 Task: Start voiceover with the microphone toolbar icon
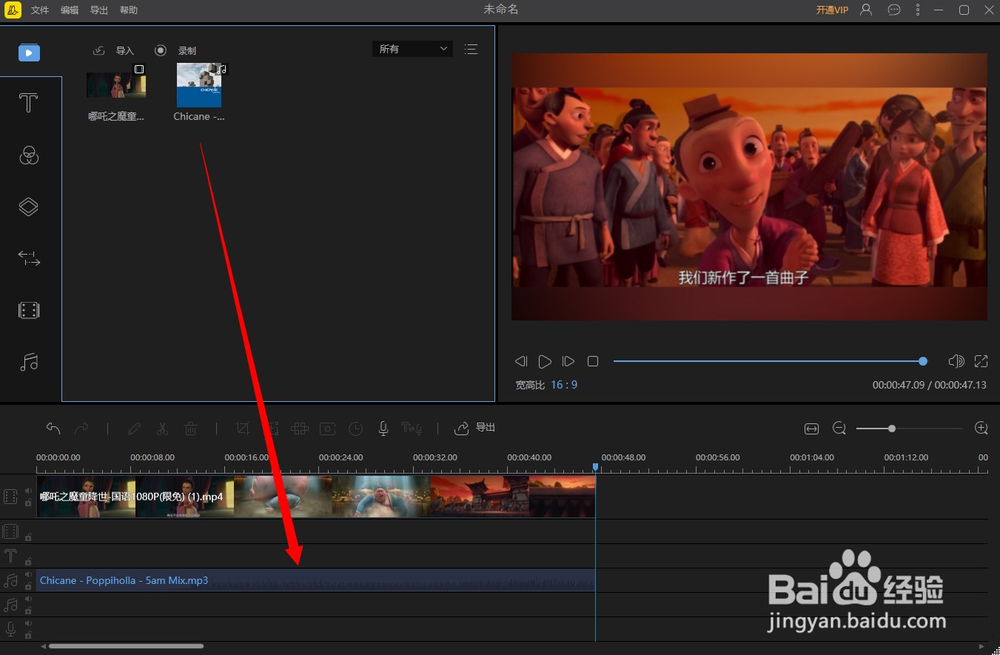click(x=383, y=429)
